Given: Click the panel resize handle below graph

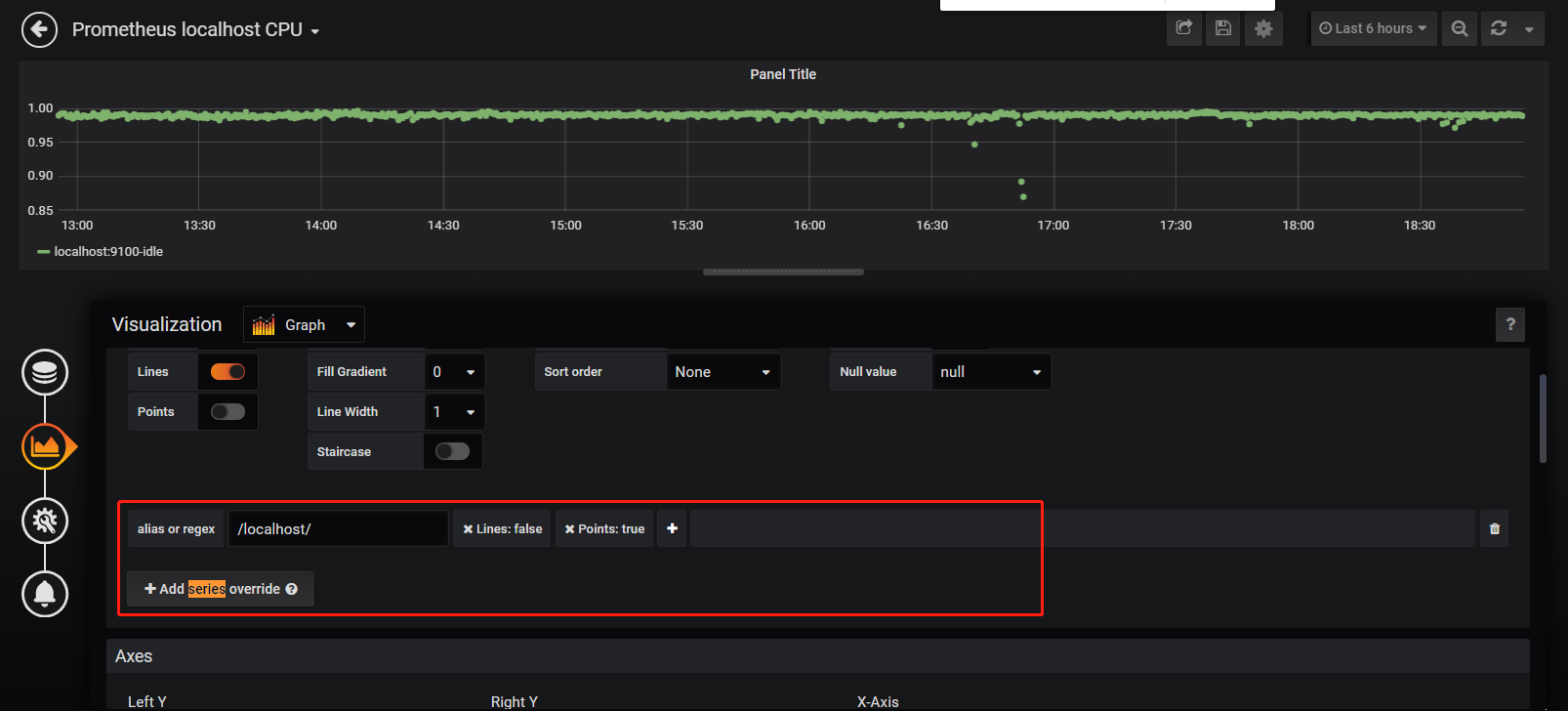Looking at the screenshot, I should (x=783, y=272).
